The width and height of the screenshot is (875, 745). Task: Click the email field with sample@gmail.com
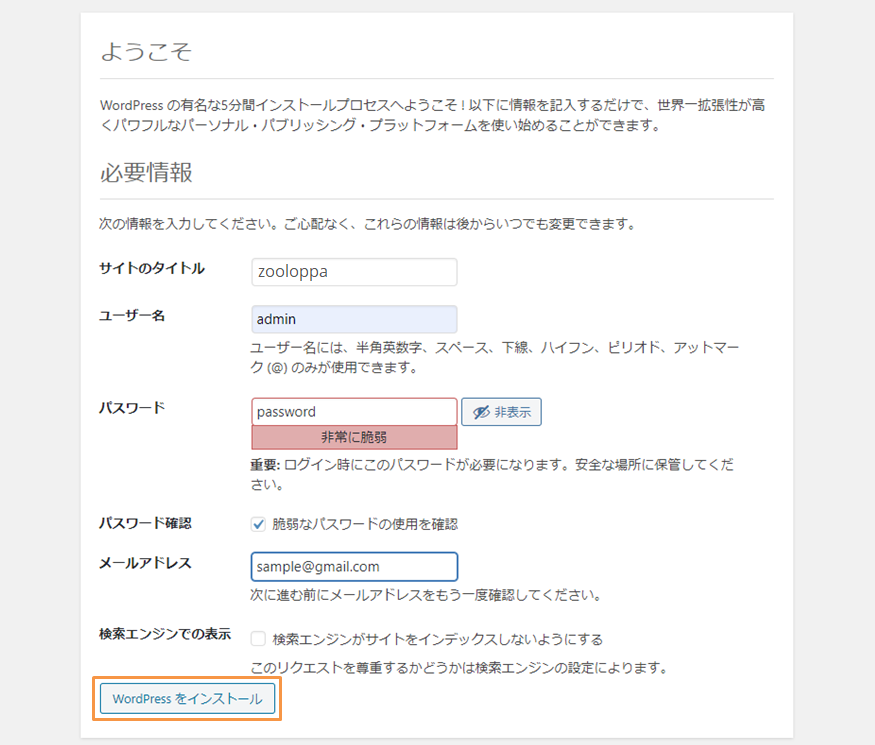(x=354, y=566)
